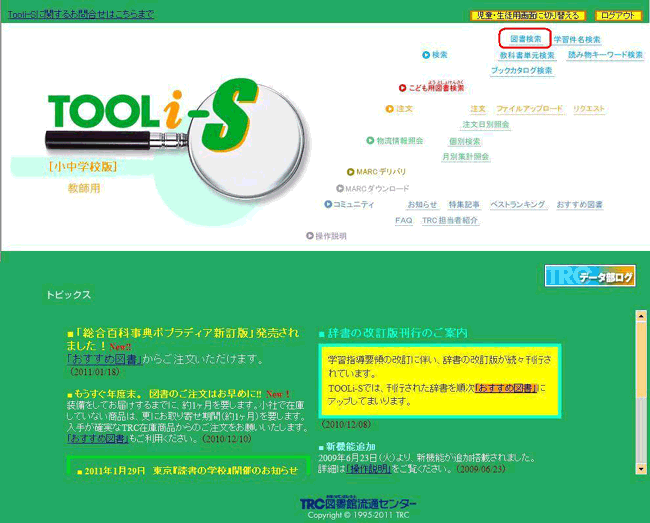The image size is (650, 523).
Task: Open ブックカタログ検索 link
Action: [522, 70]
